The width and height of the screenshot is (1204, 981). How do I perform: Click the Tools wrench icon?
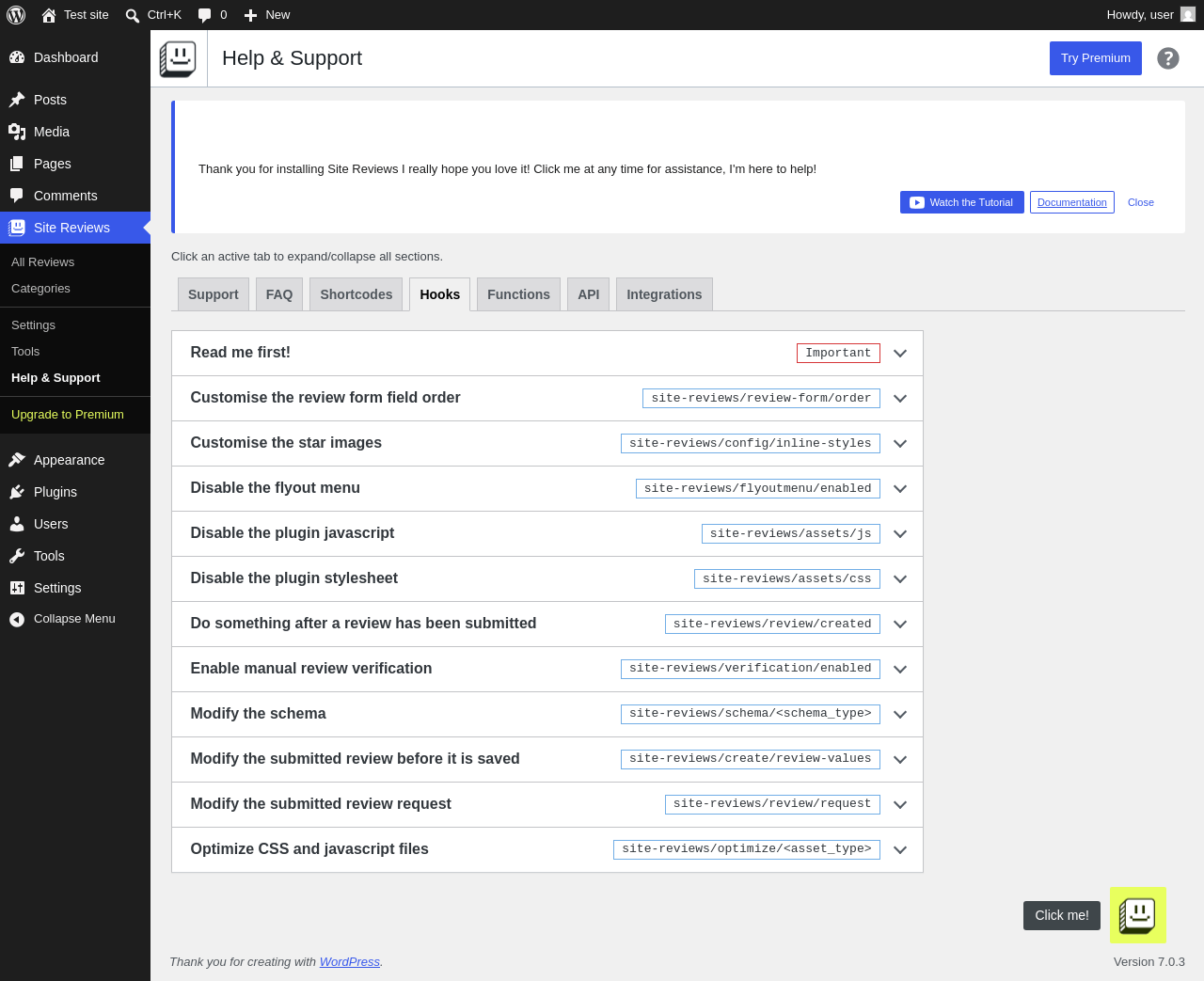[x=17, y=556]
